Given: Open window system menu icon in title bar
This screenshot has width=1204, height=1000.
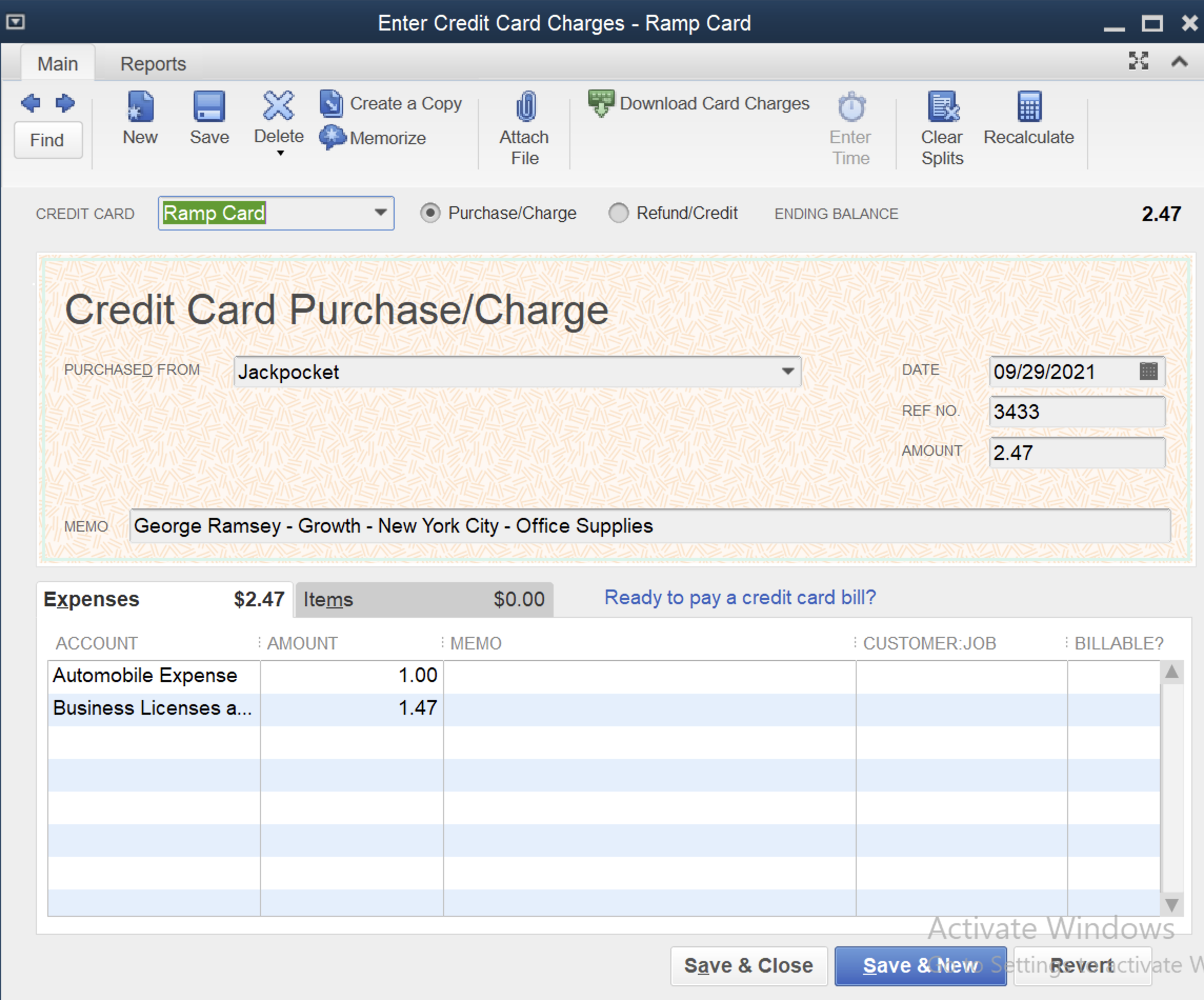Looking at the screenshot, I should pyautogui.click(x=15, y=22).
